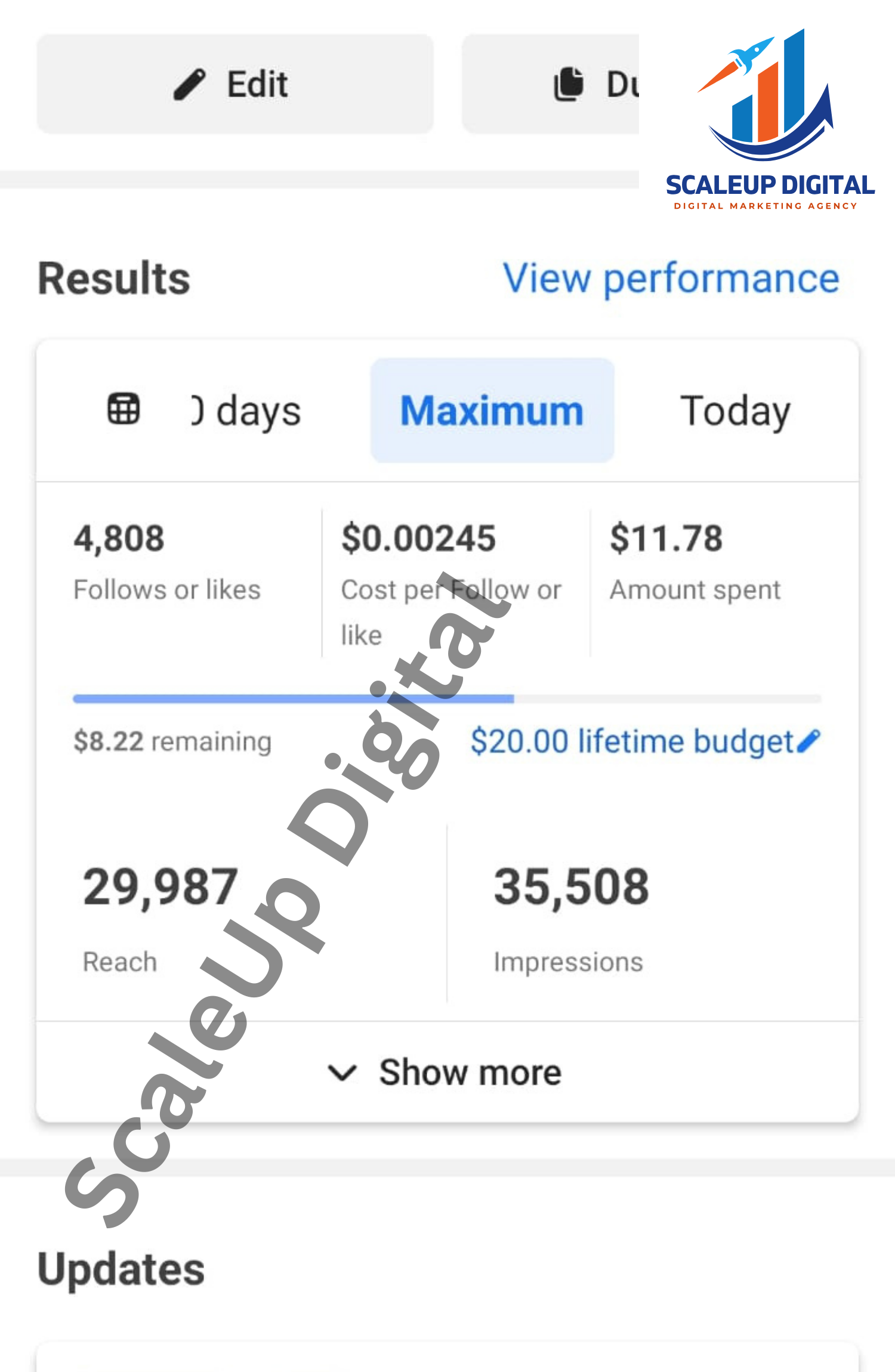Click the $8.22 remaining text

[172, 741]
